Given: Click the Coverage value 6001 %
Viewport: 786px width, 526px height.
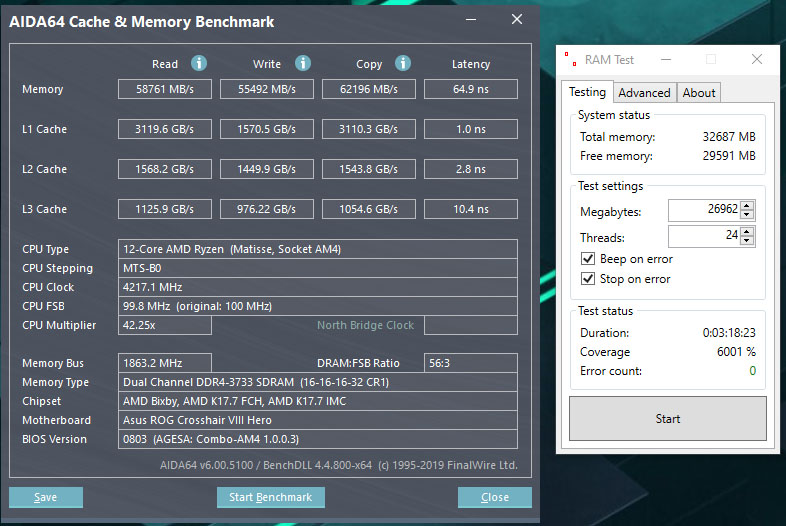Looking at the screenshot, I should click(736, 352).
